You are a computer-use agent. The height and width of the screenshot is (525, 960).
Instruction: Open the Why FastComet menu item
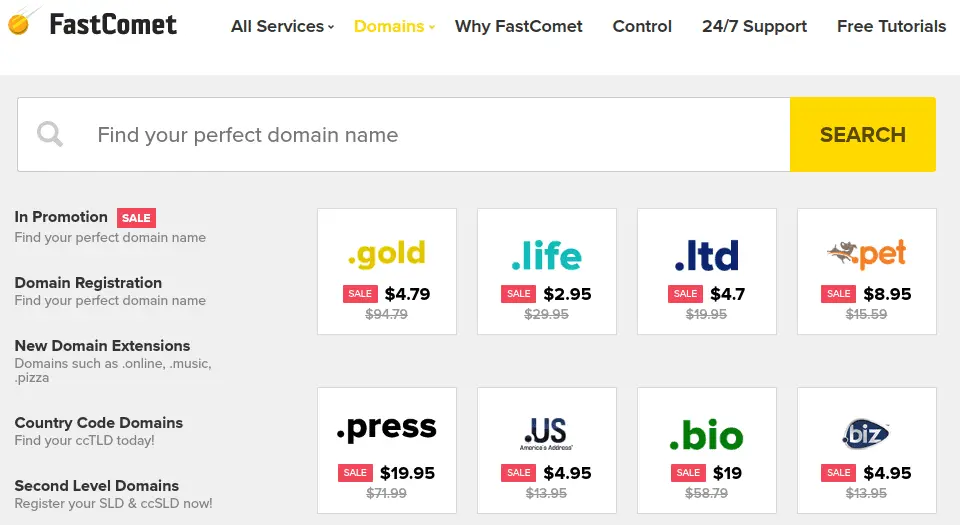coord(519,26)
